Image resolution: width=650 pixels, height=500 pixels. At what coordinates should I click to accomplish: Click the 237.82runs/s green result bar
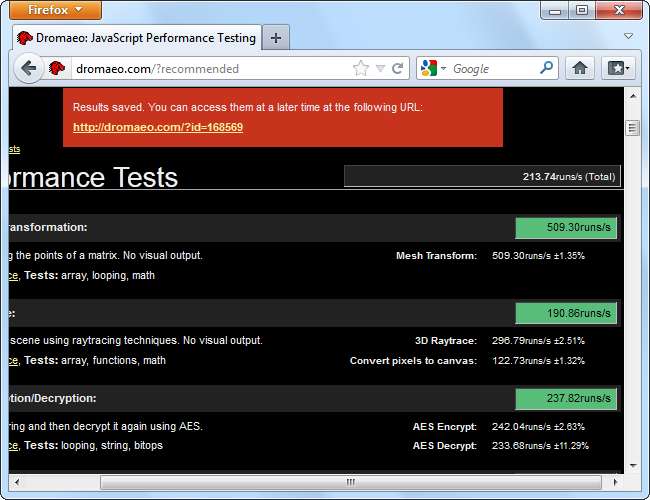[566, 399]
